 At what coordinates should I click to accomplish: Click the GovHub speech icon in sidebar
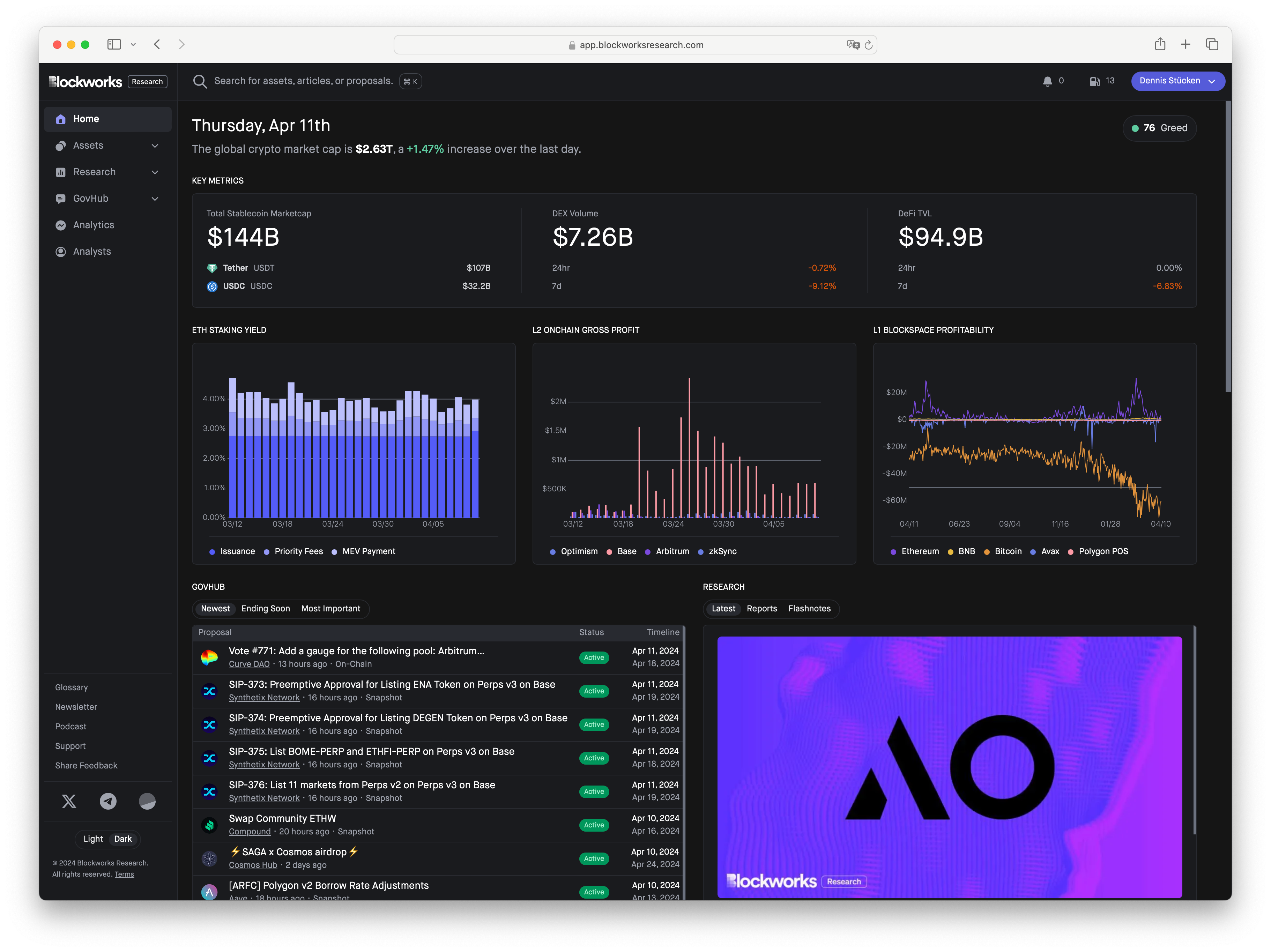coord(60,199)
